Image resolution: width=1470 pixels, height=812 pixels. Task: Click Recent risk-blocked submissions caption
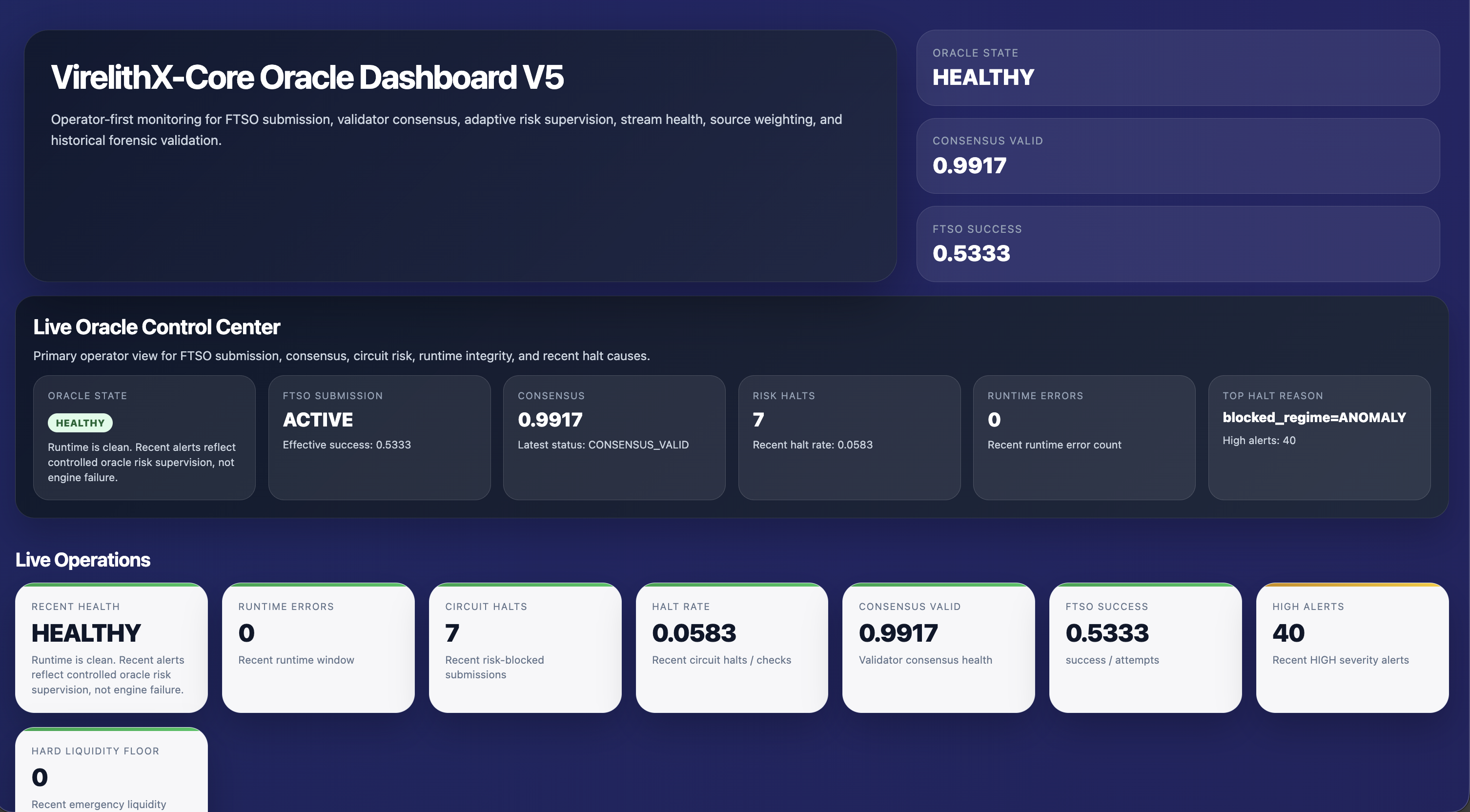pyautogui.click(x=495, y=667)
